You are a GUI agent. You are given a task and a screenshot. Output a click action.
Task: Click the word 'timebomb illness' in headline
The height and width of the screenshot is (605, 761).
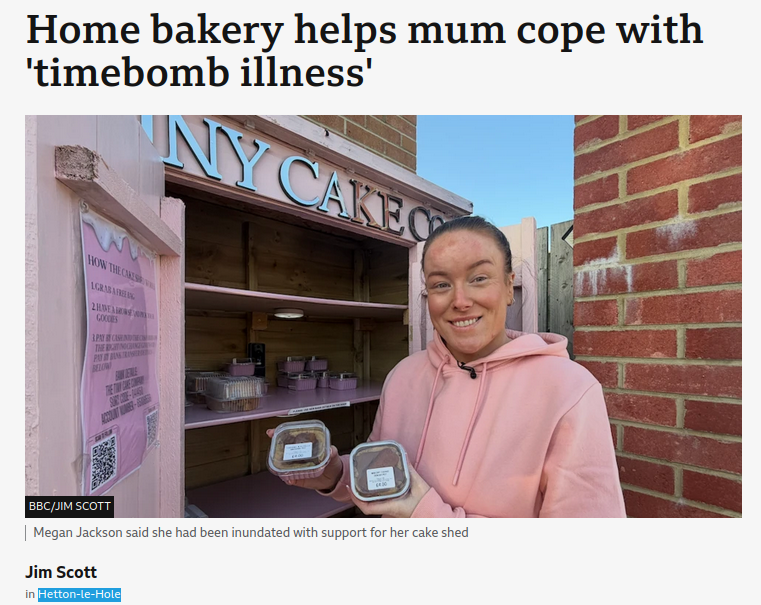coord(199,73)
